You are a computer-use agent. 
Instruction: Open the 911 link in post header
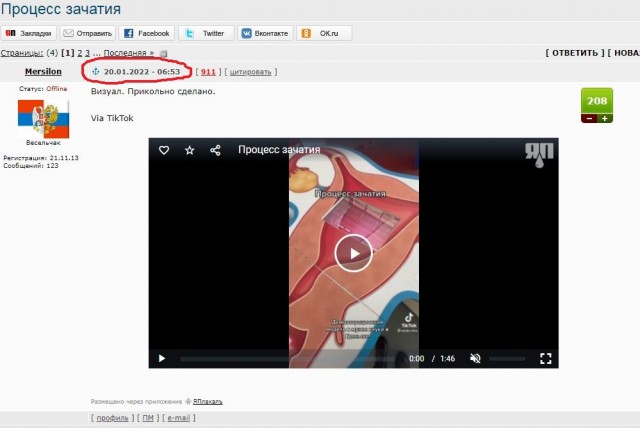coord(208,72)
